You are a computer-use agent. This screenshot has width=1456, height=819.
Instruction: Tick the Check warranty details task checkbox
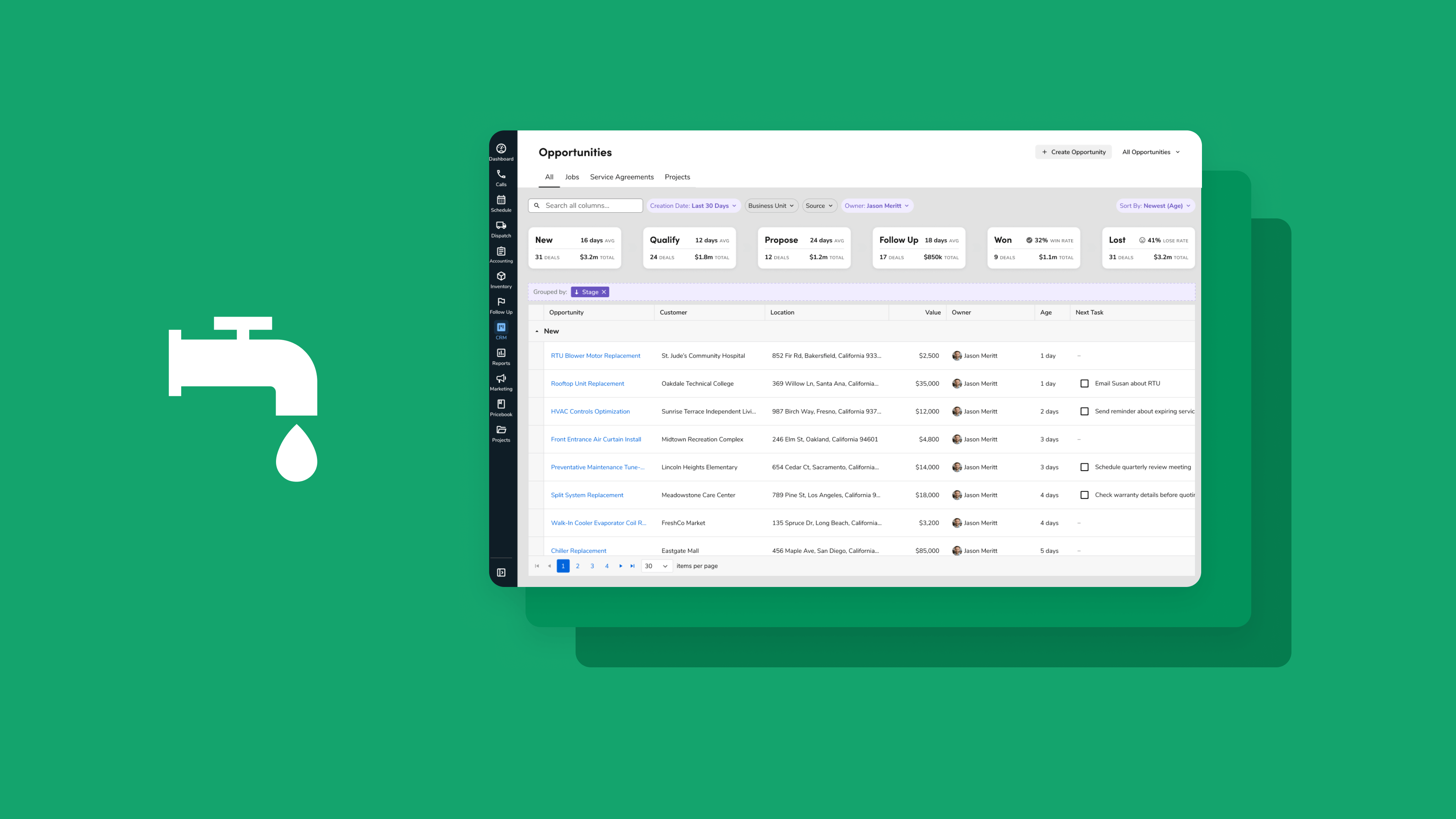[x=1084, y=494]
